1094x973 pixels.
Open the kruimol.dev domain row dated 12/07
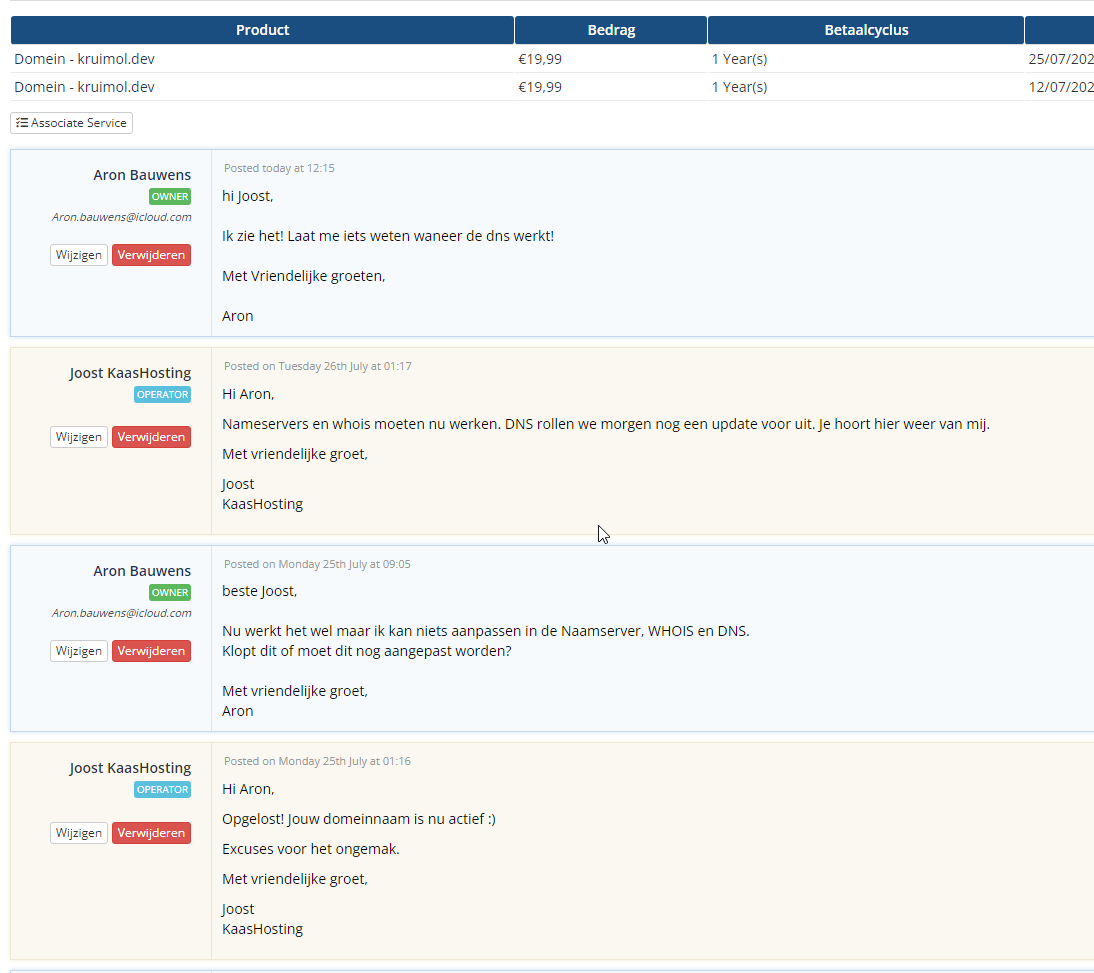pos(85,87)
